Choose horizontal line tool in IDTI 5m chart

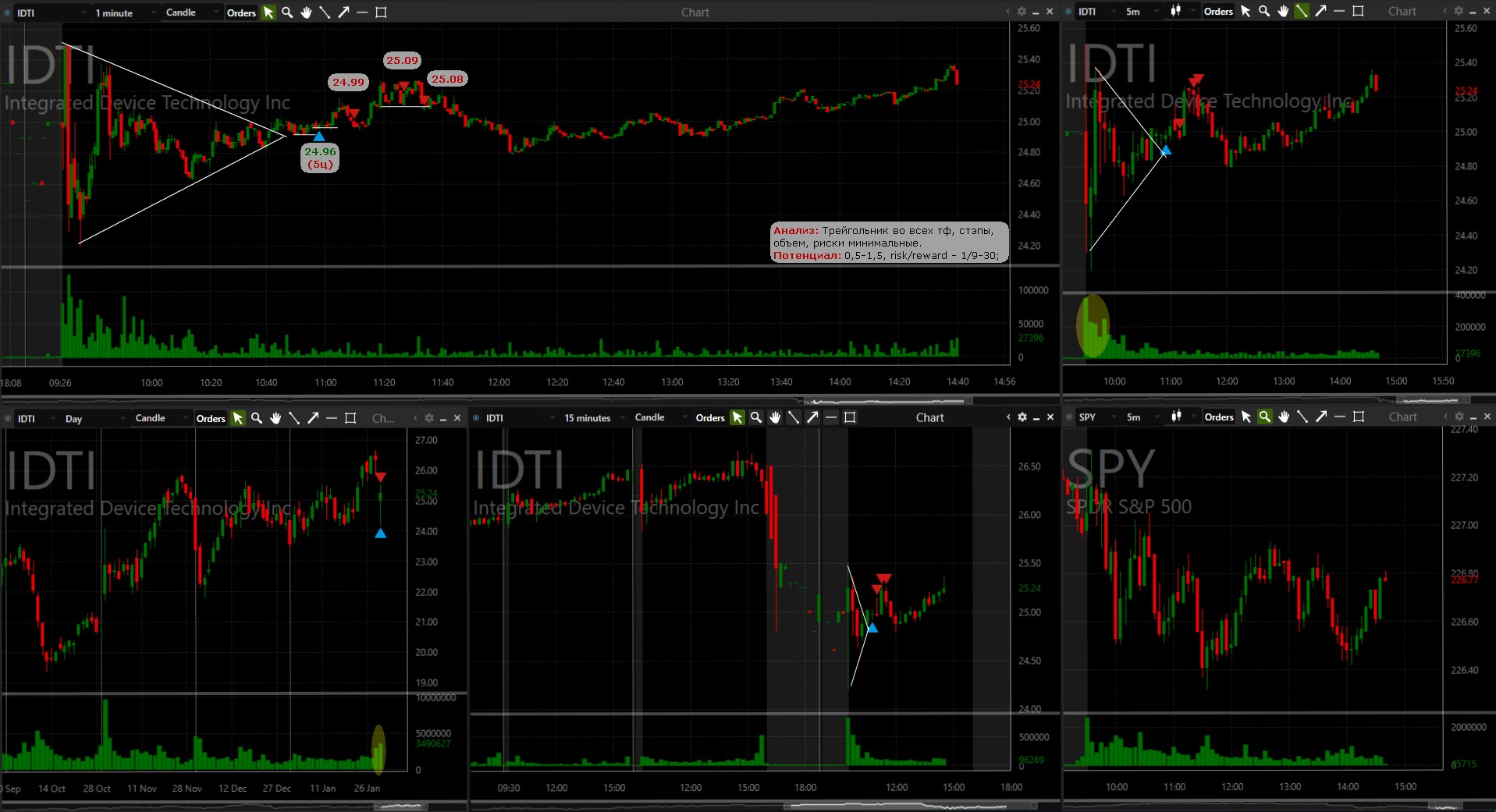1339,11
